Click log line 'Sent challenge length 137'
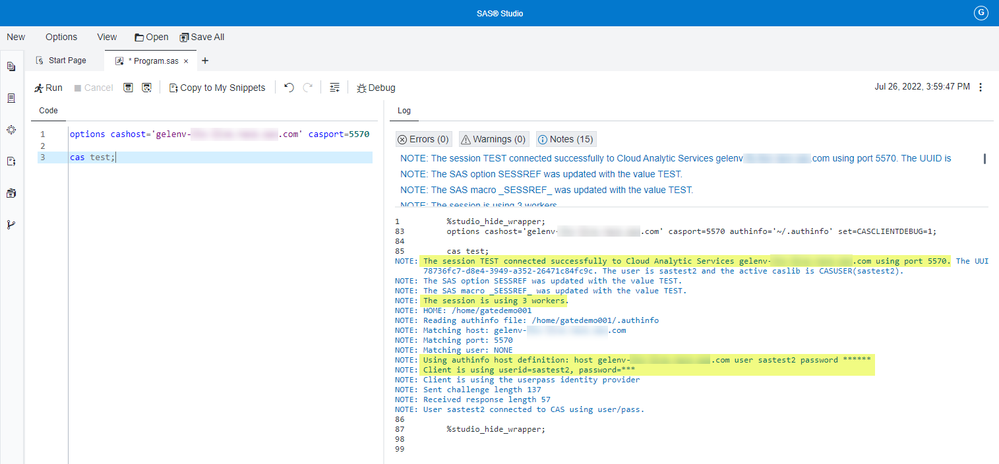The image size is (999, 464). coord(470,389)
